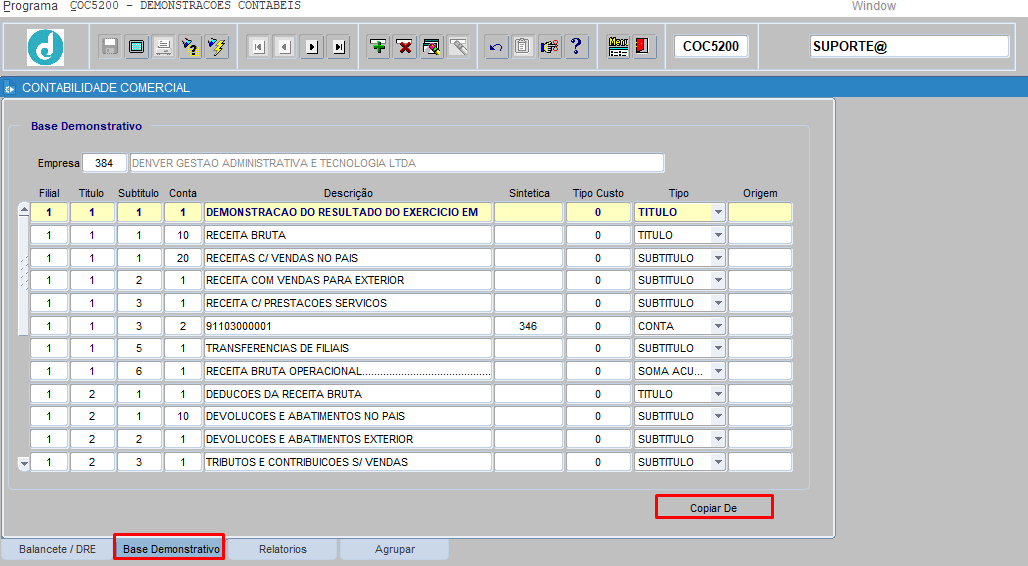Screen dimensions: 1028x566
Task: Click description DEVOLUCOES E ABATIMENTOS NO PAIS
Action: (347, 416)
